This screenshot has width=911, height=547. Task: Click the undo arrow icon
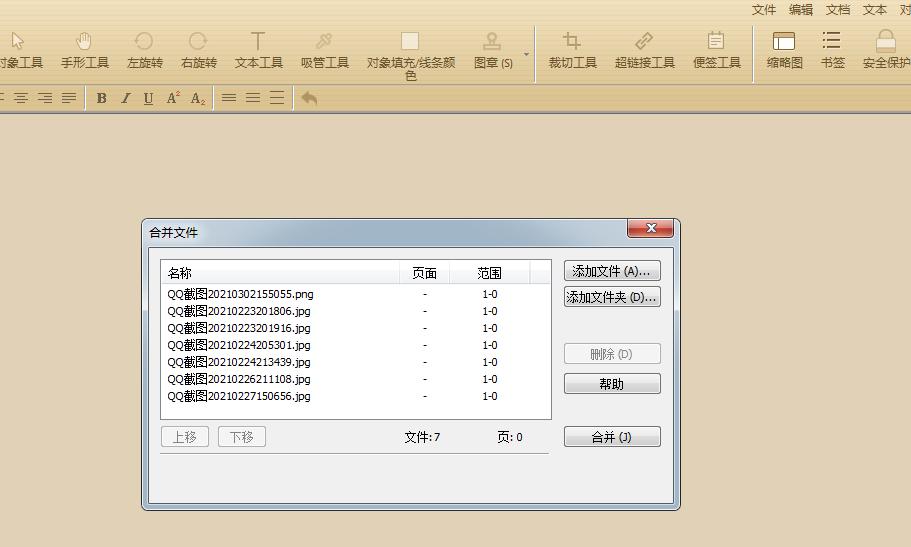(309, 98)
